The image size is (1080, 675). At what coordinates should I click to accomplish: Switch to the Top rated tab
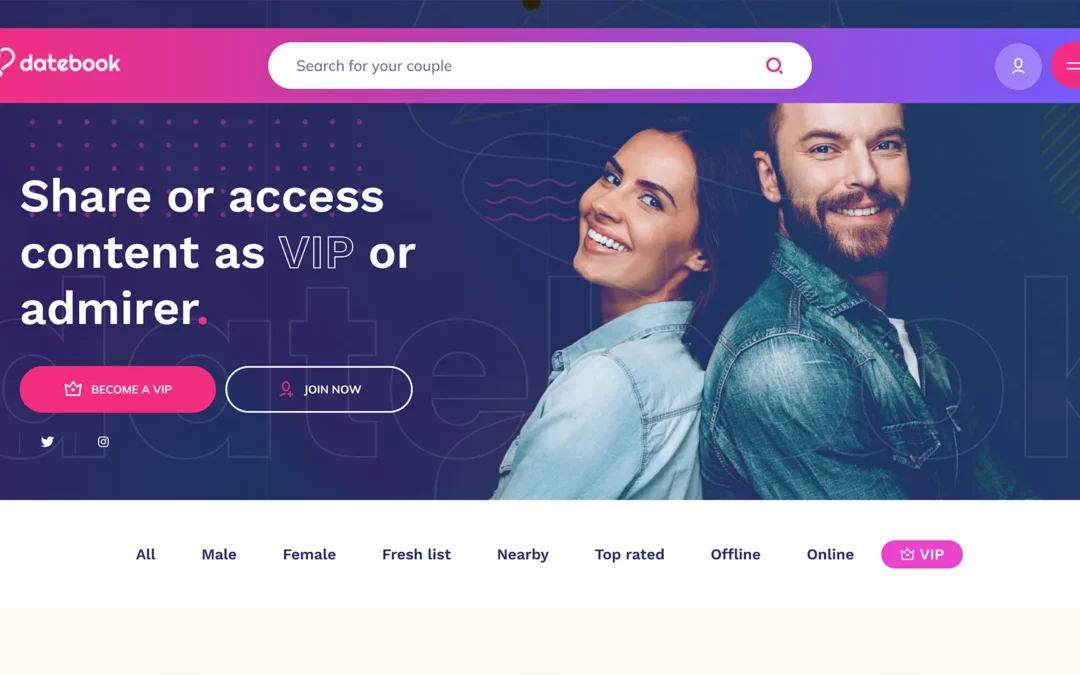click(x=630, y=554)
